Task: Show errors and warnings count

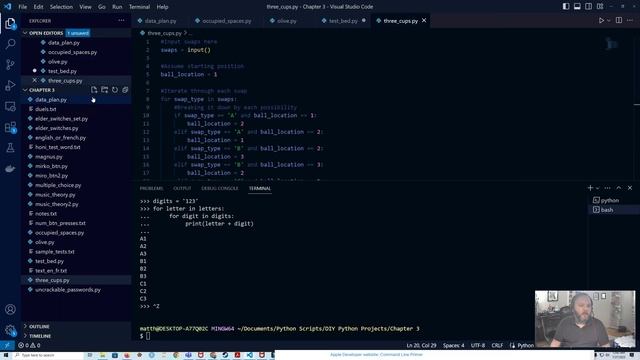Action: (29, 345)
